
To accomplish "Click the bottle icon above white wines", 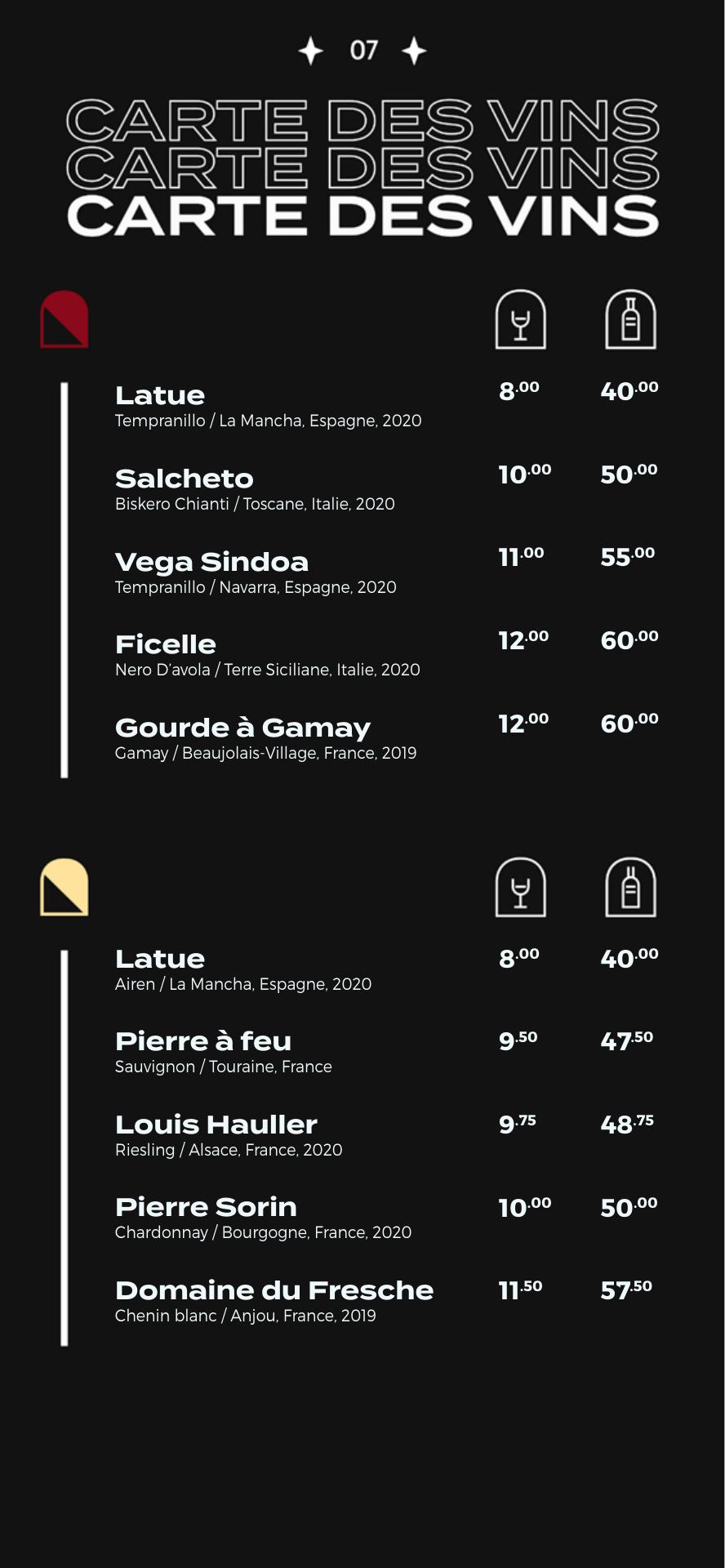I will (630, 888).
